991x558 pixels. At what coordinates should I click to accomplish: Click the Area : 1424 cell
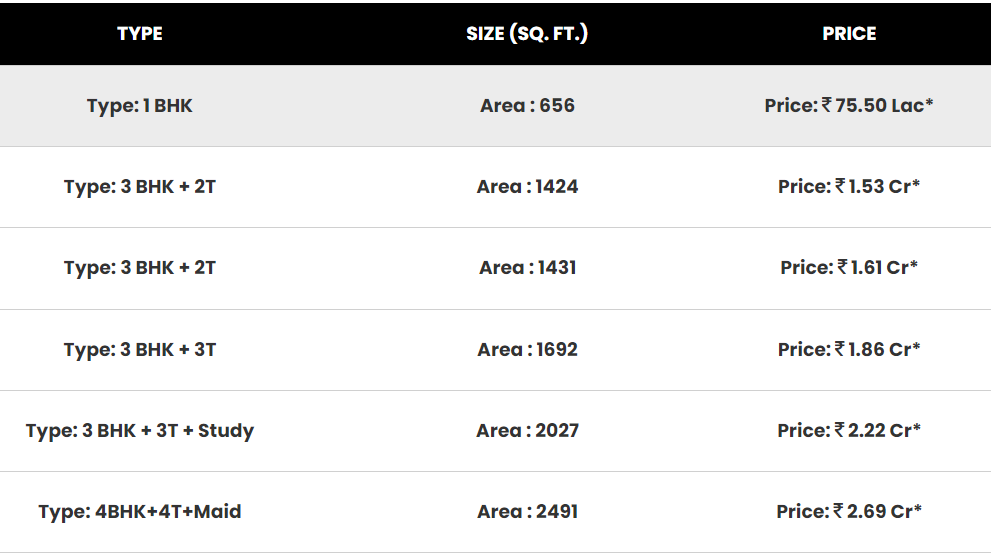click(x=527, y=186)
